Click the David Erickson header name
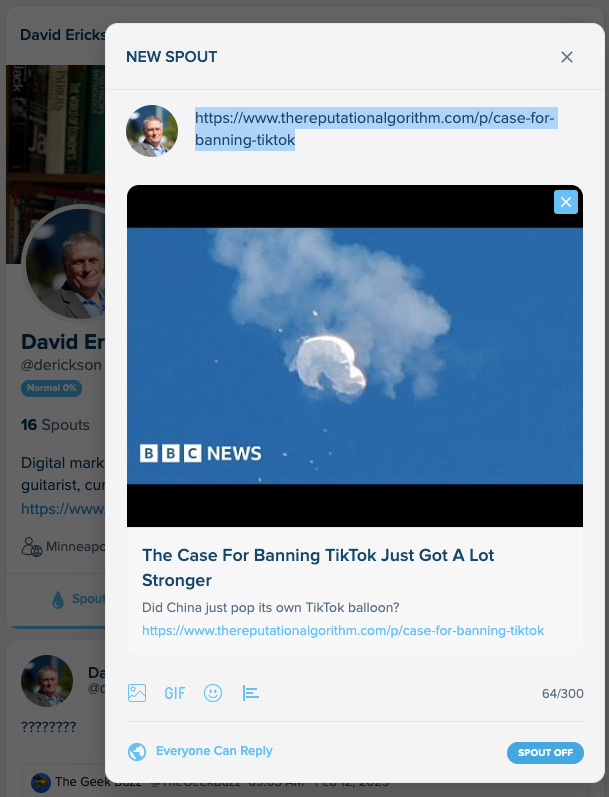The width and height of the screenshot is (609, 797). [x=63, y=35]
